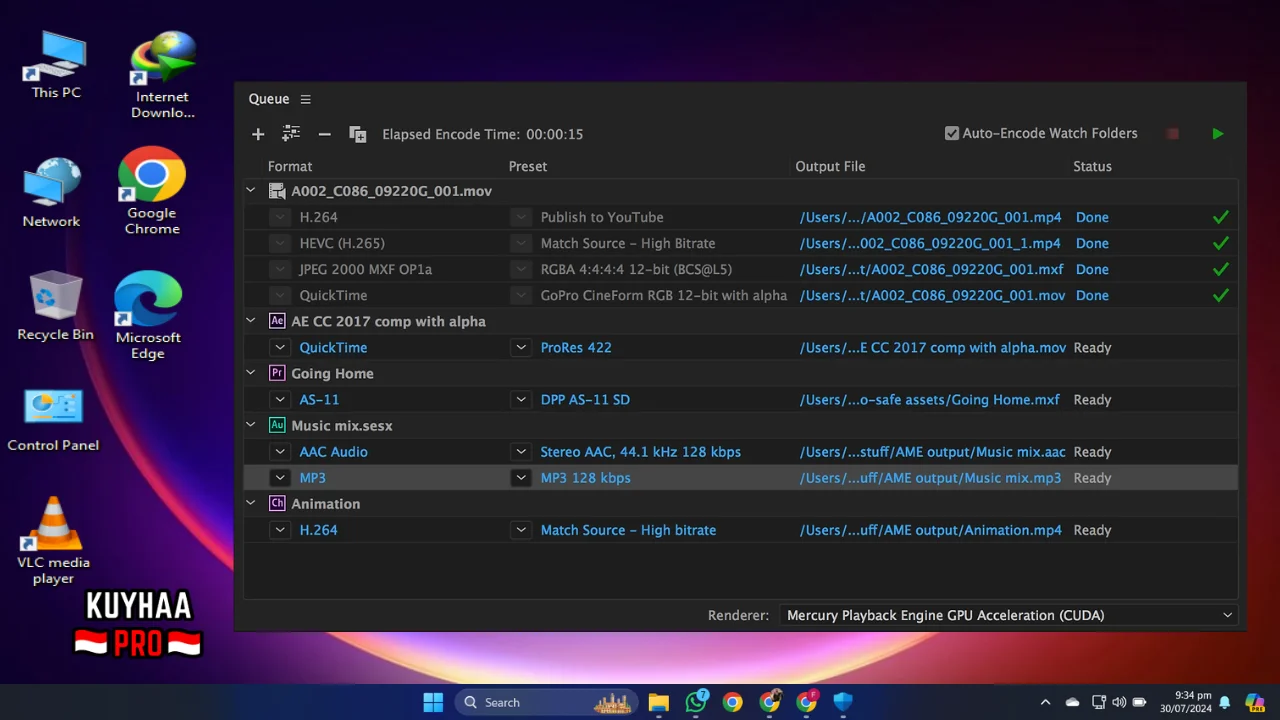Open WhatsApp from the taskbar

coord(696,702)
